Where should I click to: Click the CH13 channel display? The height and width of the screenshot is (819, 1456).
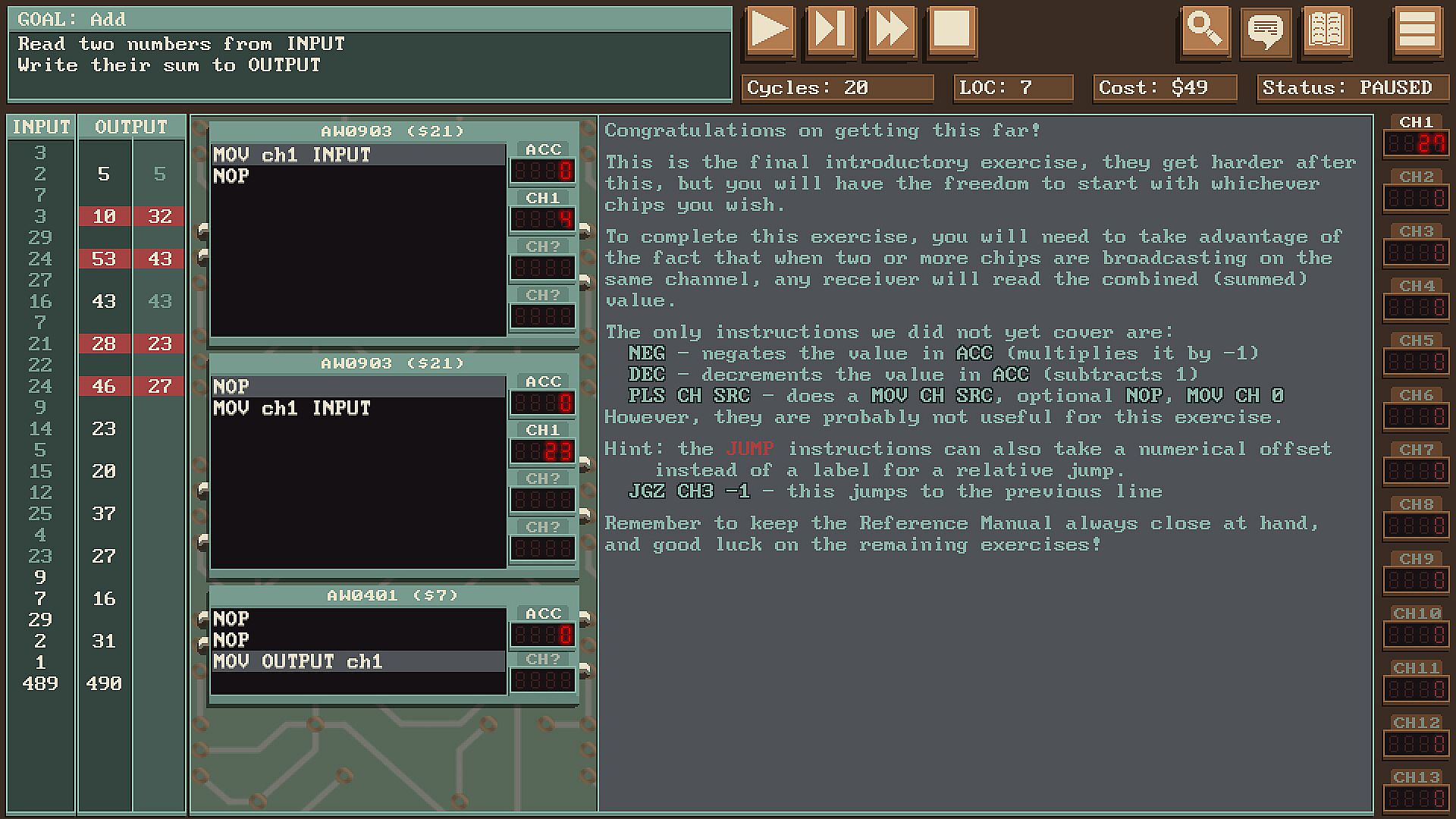(x=1416, y=799)
